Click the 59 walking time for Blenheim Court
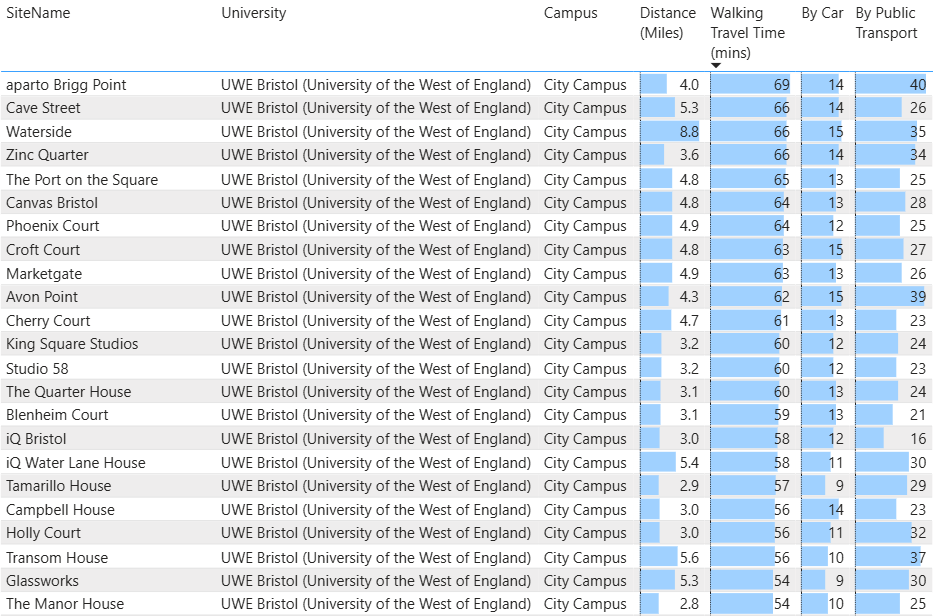Screen dimensions: 942x616 coord(782,415)
